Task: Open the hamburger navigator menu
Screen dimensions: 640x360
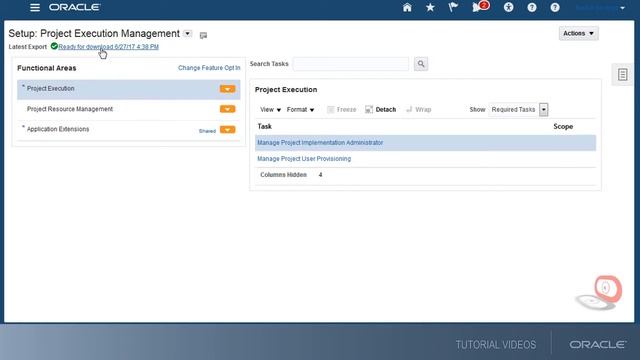Action: 35,7
